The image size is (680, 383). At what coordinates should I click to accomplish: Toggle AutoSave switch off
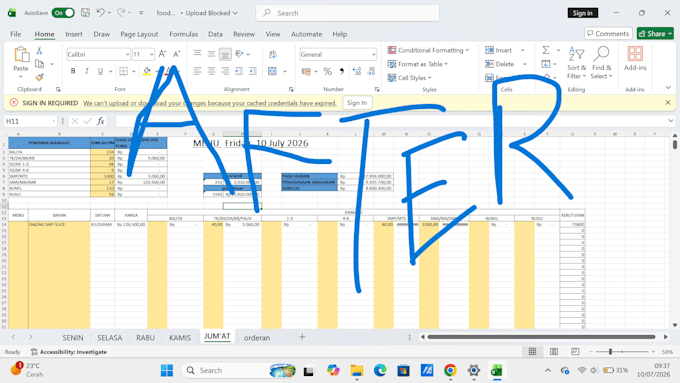point(63,13)
